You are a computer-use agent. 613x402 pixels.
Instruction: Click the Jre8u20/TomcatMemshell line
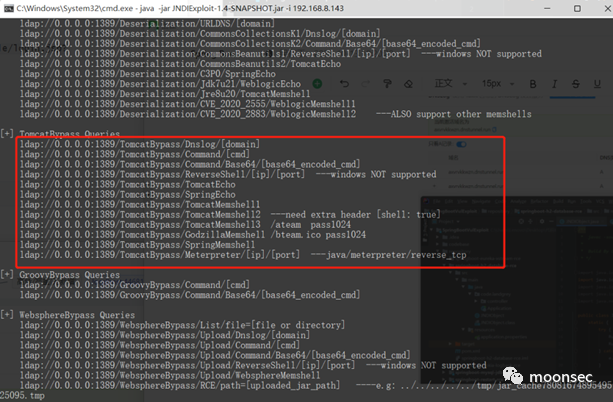(x=165, y=94)
